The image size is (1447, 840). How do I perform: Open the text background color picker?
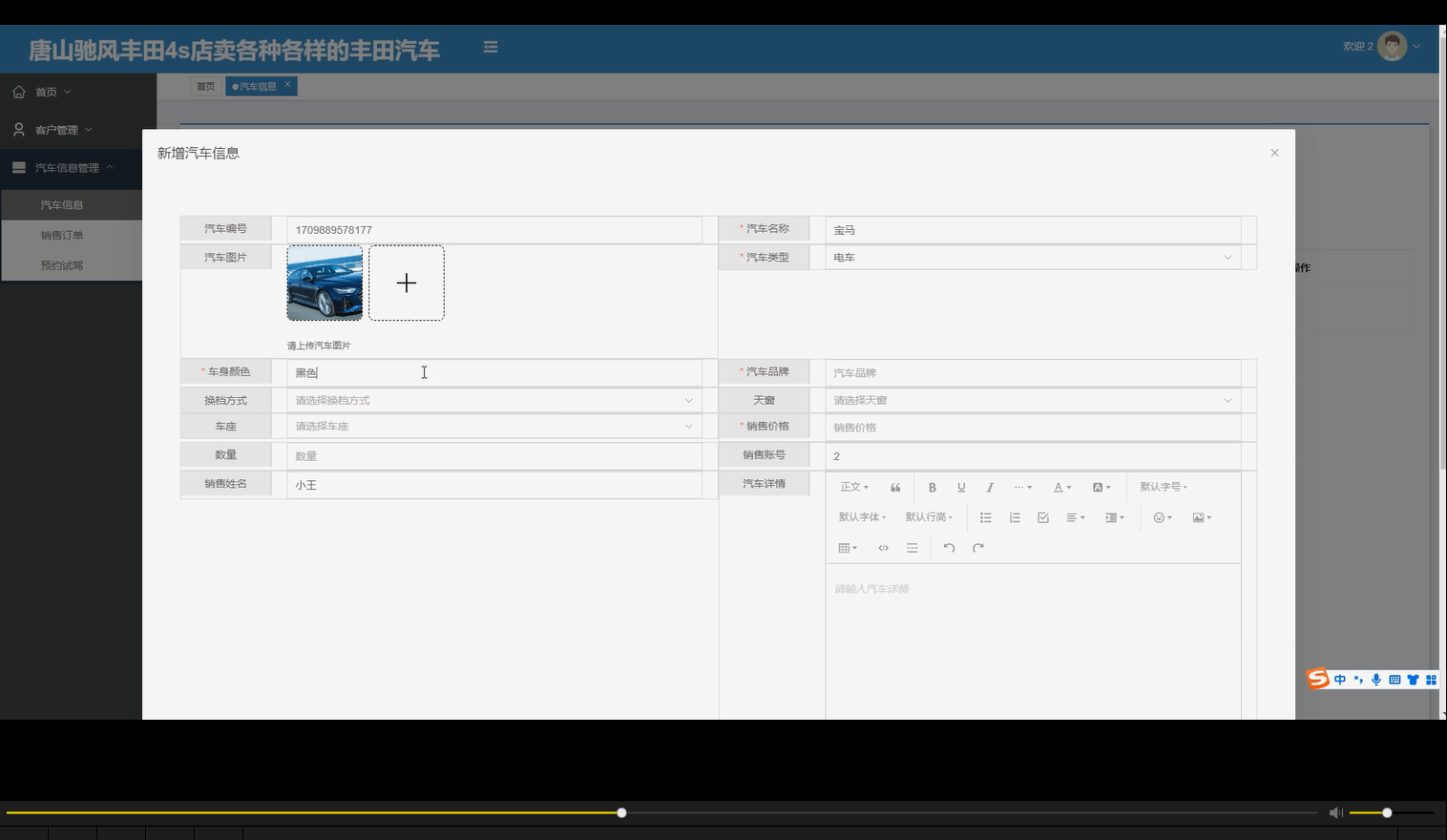1101,488
